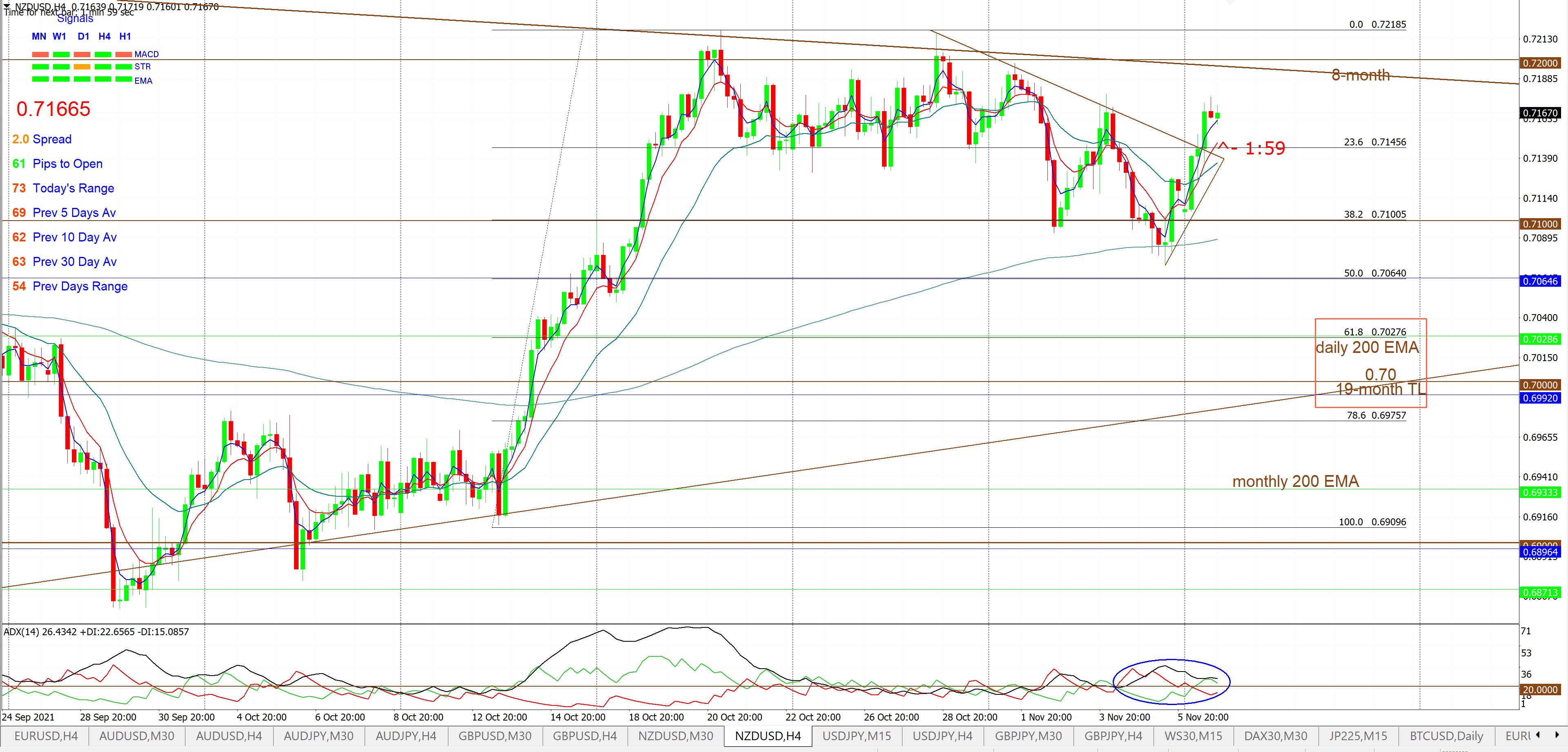Click the 'monthly 200 EMA' text label
Screen dimensions: 1568x752
click(x=1295, y=482)
